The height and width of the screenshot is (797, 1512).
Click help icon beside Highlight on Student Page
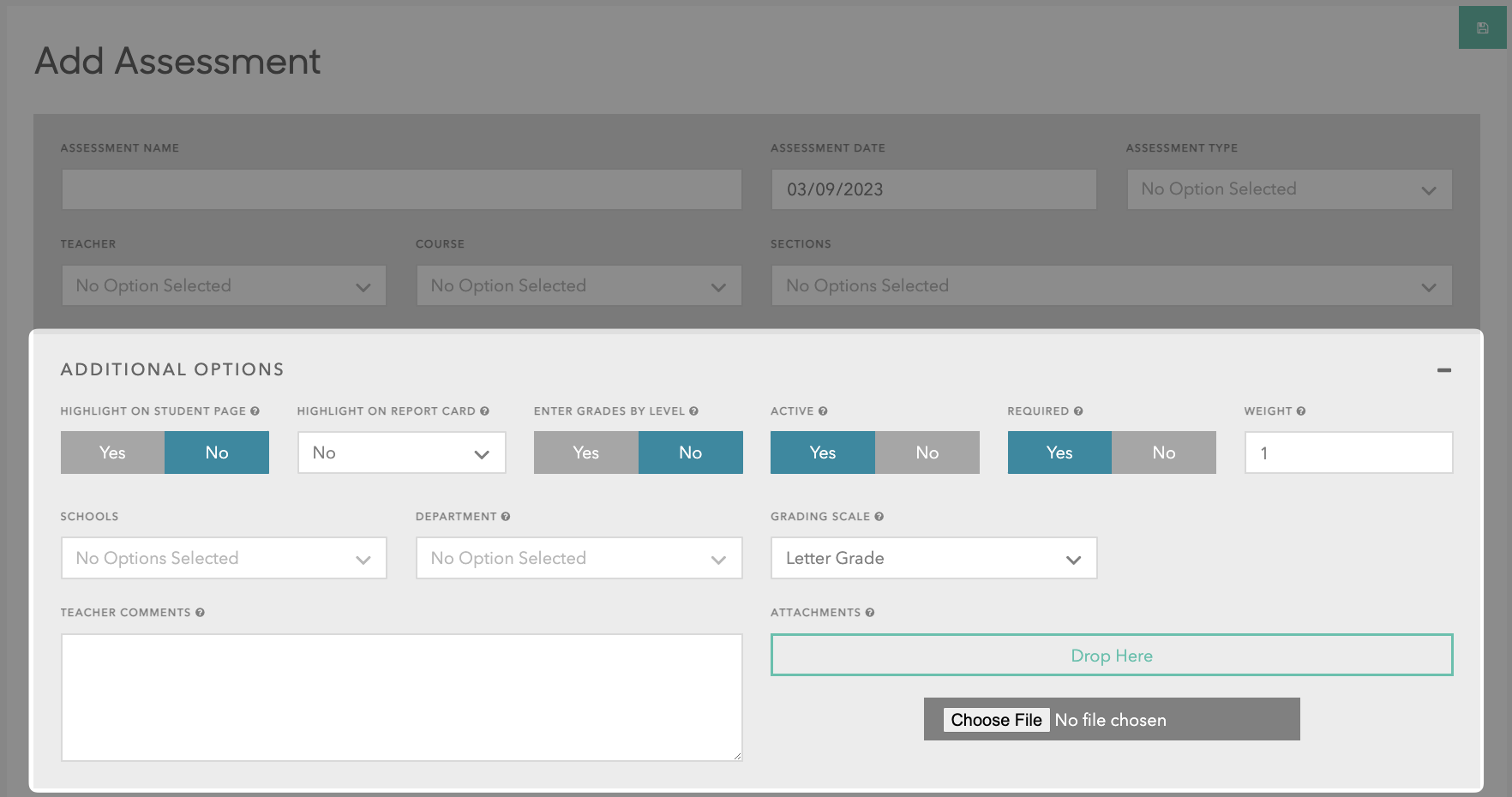click(x=255, y=411)
